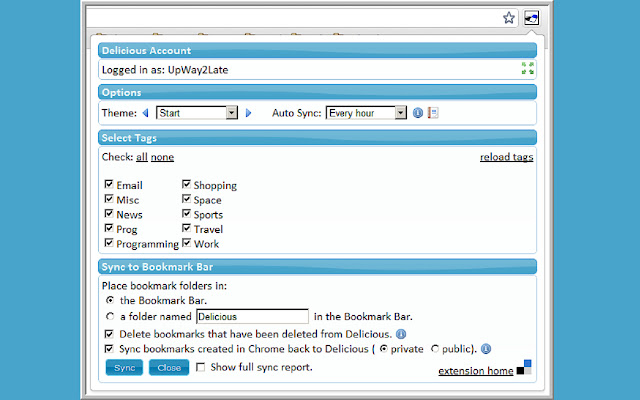The image size is (640, 400).
Task: Open Auto Sync dropdown showing Every hour
Action: [x=366, y=113]
